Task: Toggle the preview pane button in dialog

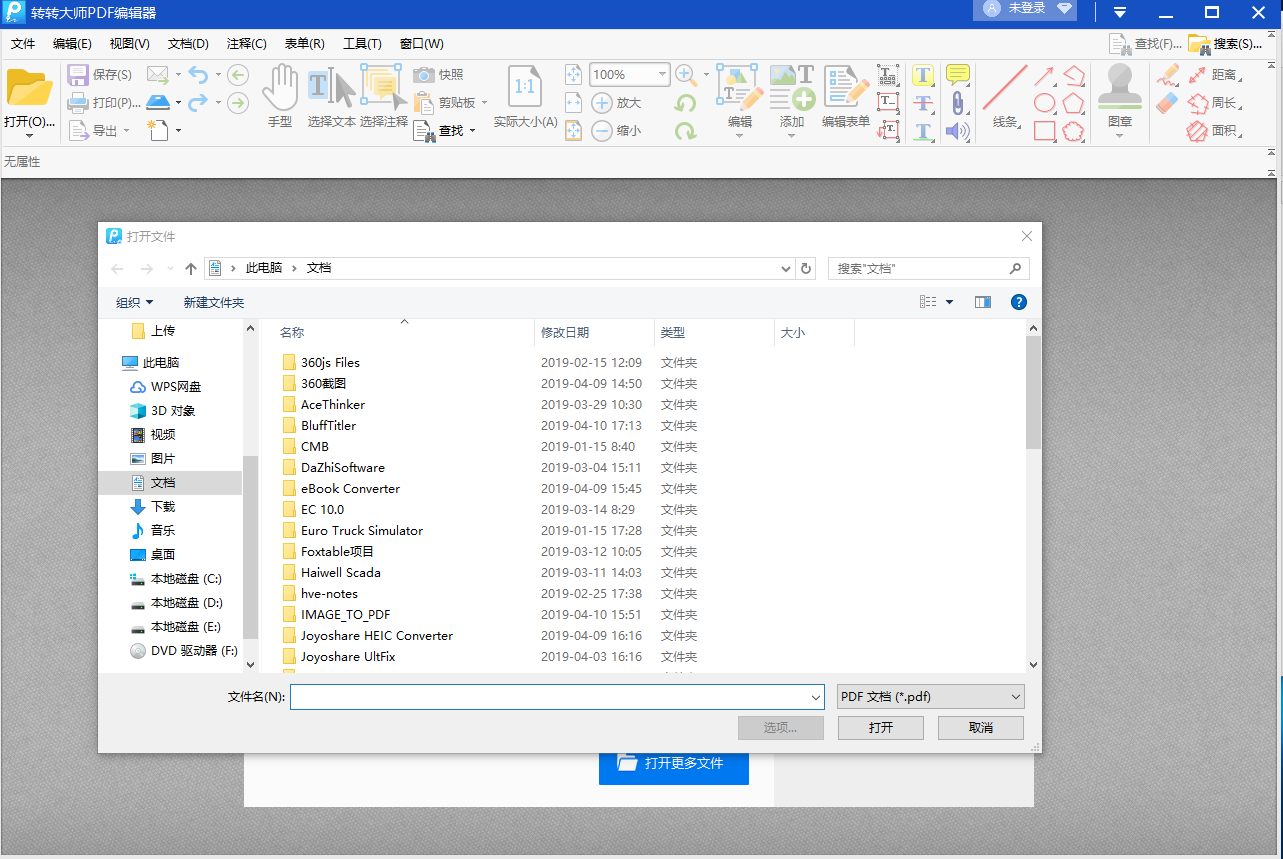Action: click(983, 302)
